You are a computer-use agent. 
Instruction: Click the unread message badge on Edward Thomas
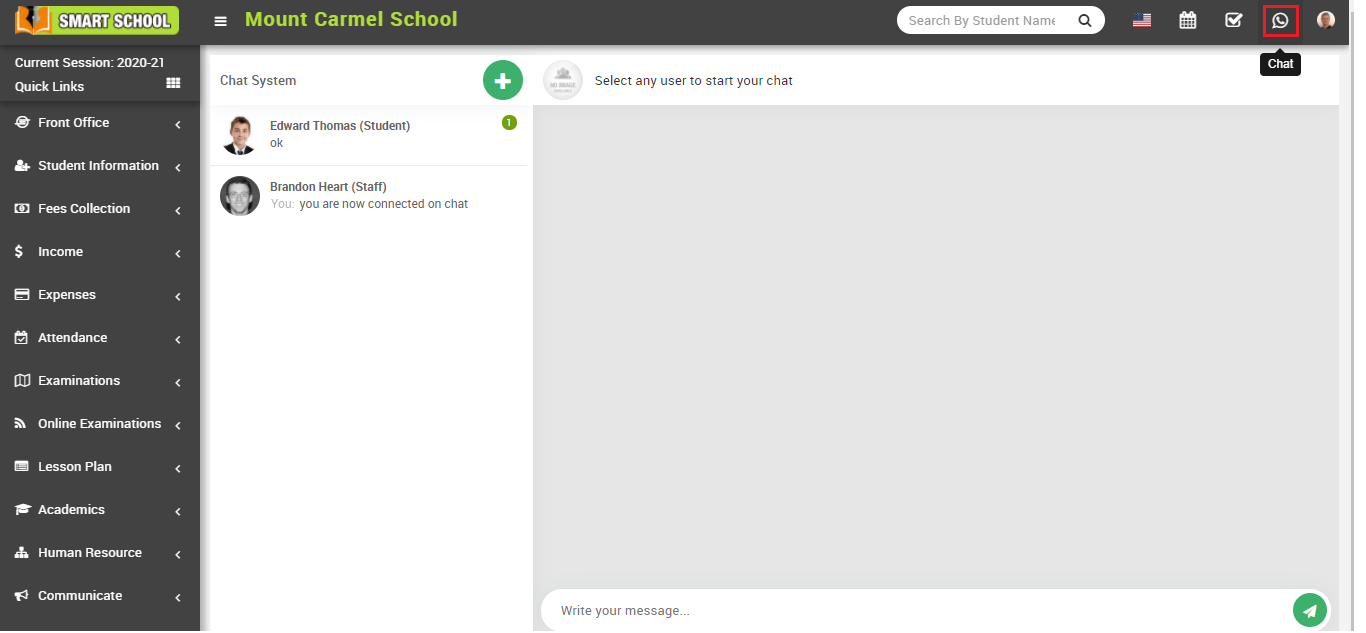tap(509, 121)
